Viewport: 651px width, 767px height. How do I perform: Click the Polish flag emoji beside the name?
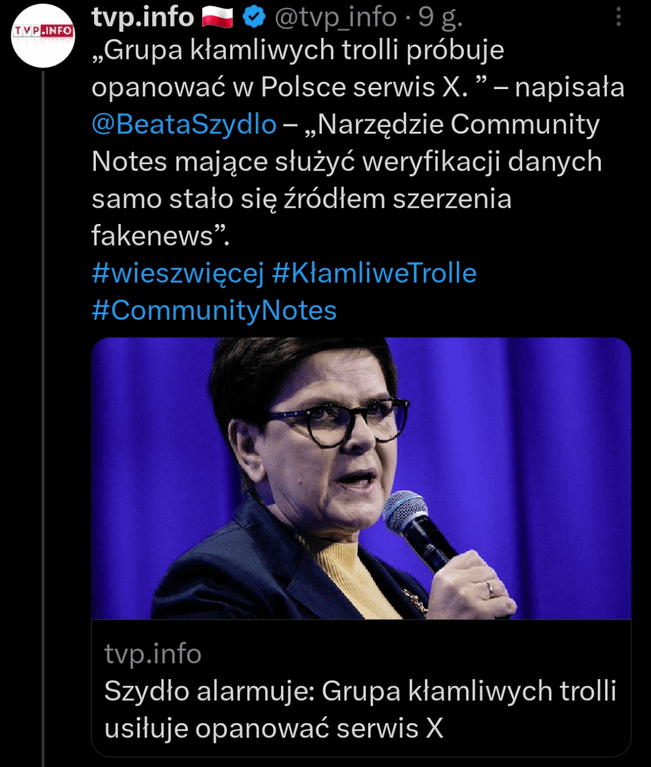(218, 17)
